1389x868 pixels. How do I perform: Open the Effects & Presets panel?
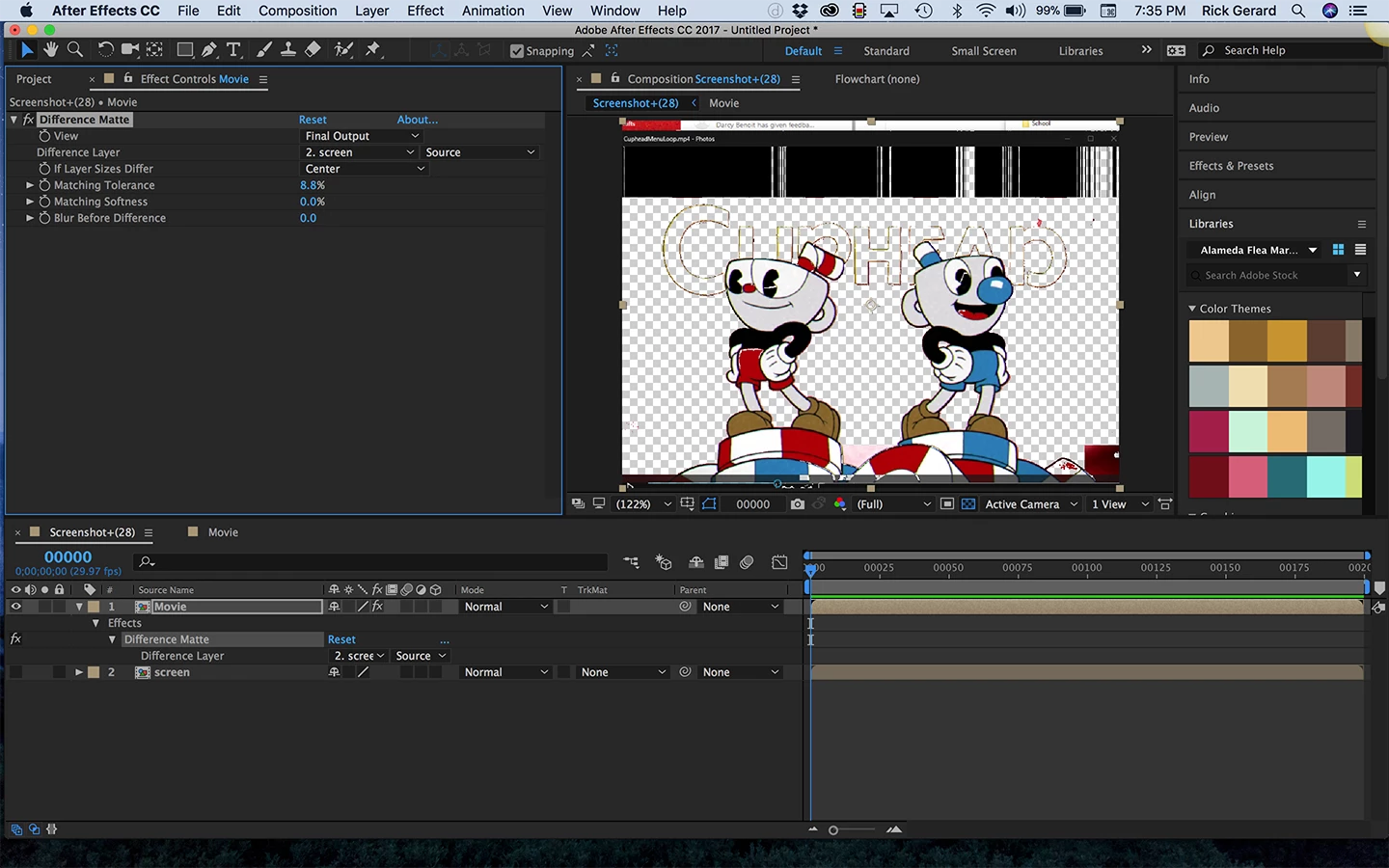click(x=1231, y=166)
